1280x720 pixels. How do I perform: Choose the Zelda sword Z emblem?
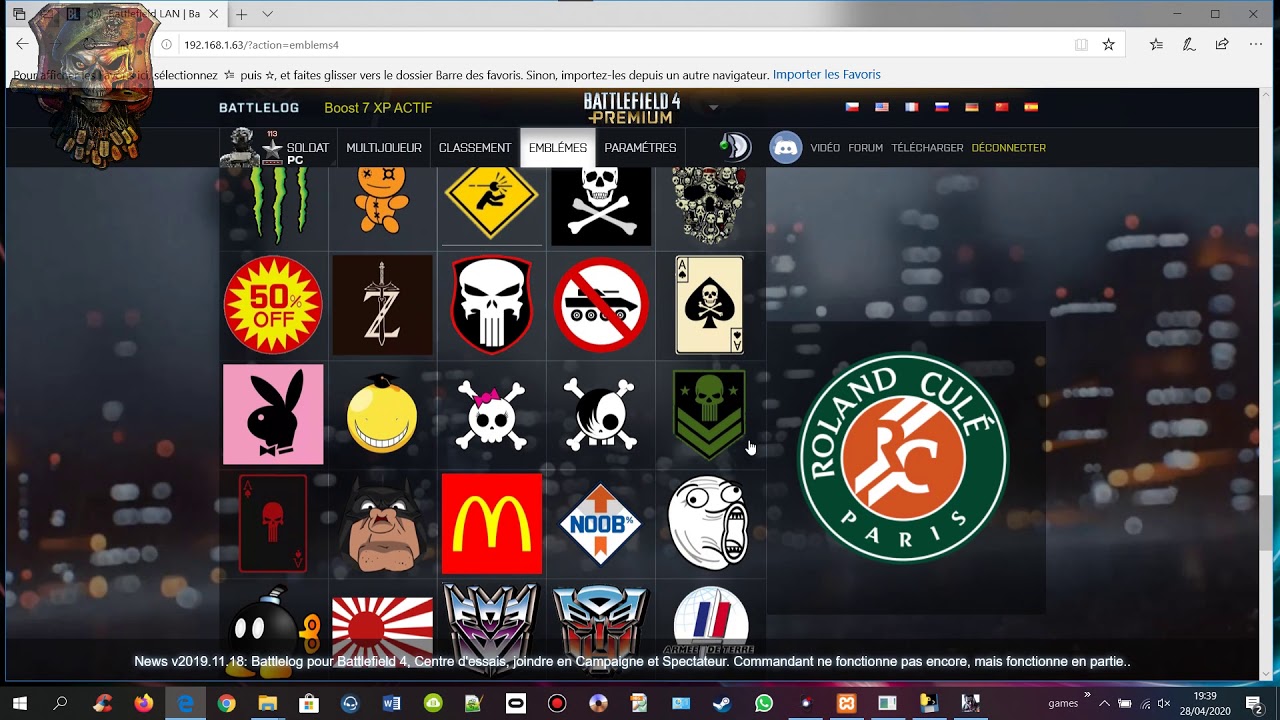coord(382,305)
